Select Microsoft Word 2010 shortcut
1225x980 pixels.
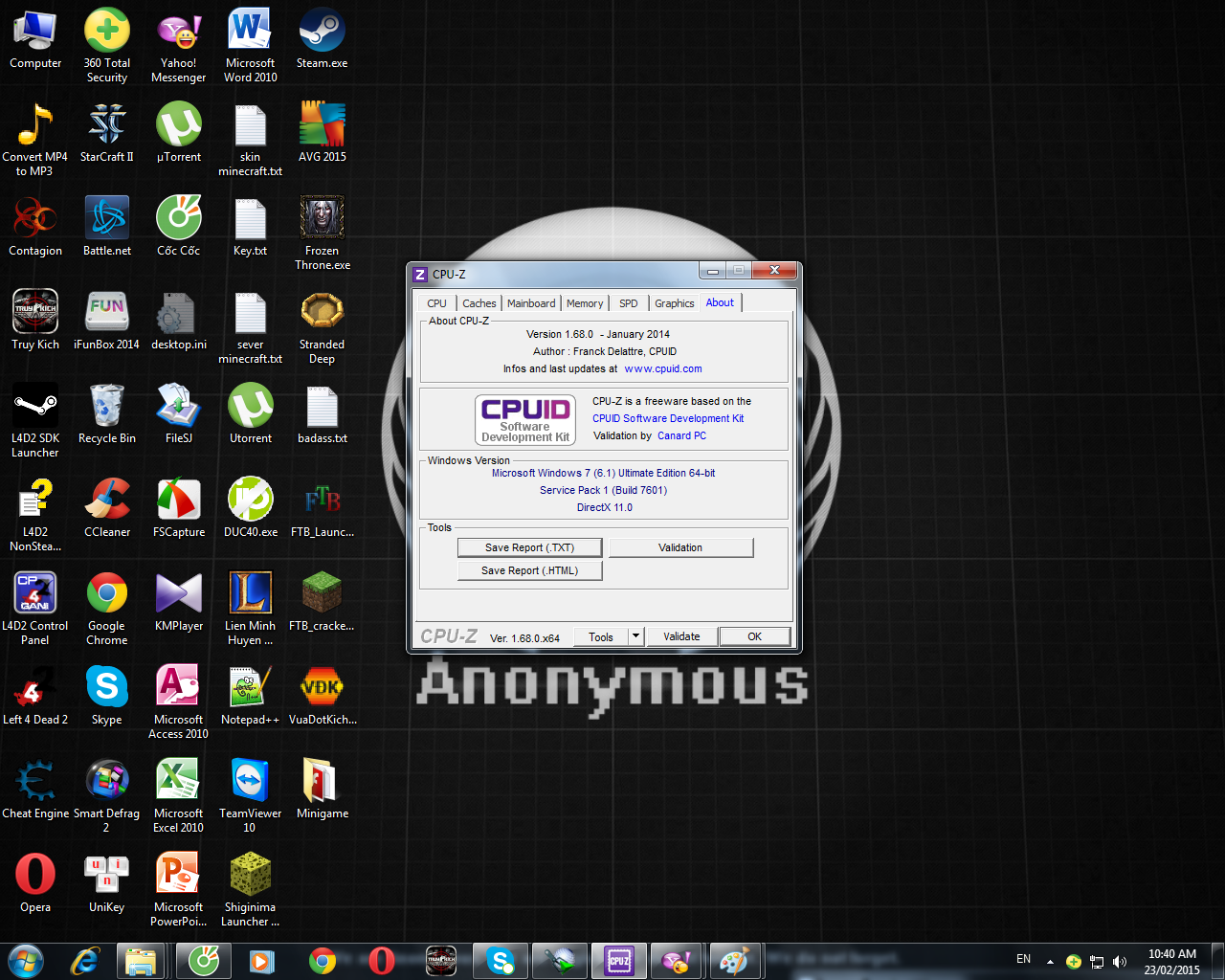(251, 45)
